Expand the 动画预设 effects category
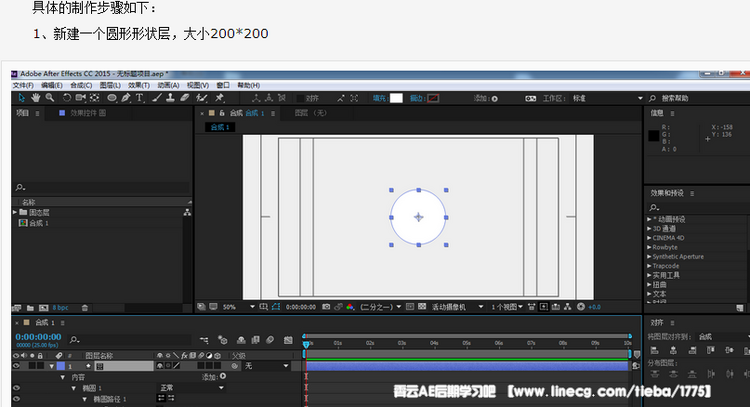Viewport: 750px width, 407px height. click(x=649, y=219)
